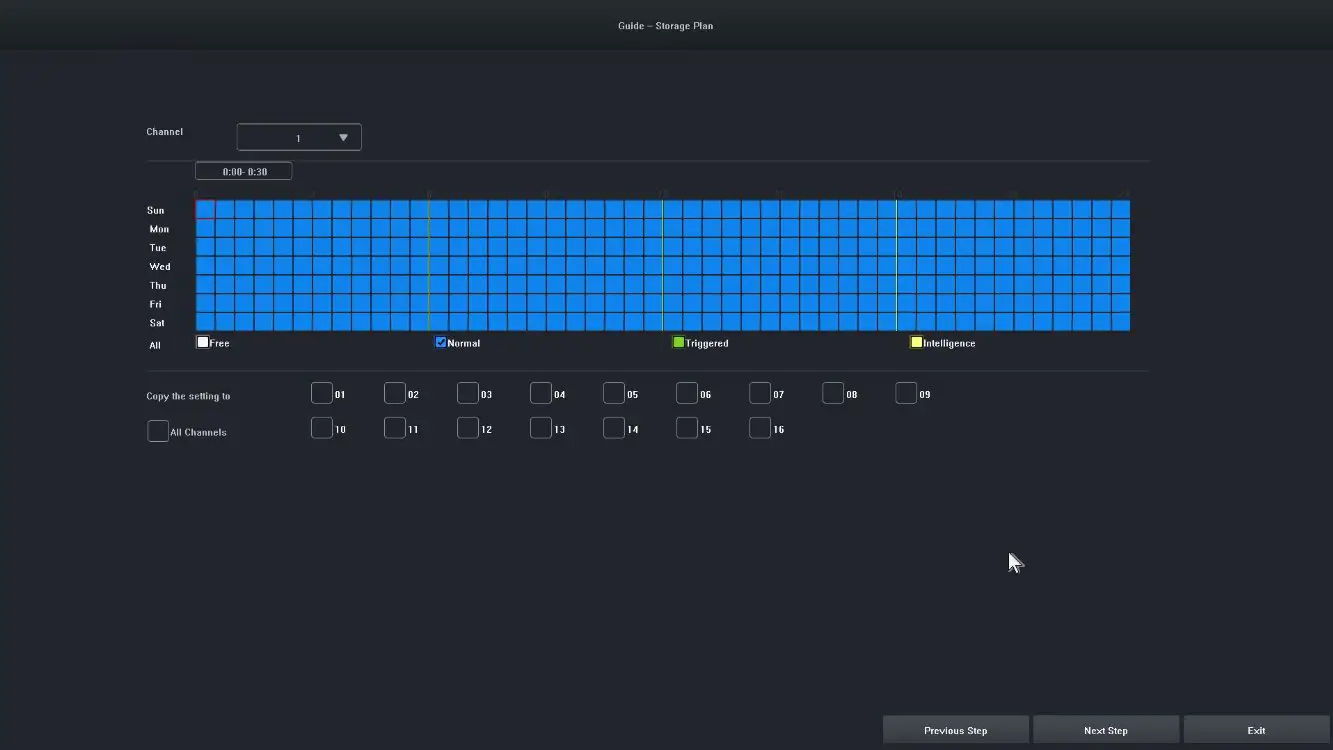Exit the Storage Plan guide
The height and width of the screenshot is (750, 1333).
click(x=1256, y=730)
